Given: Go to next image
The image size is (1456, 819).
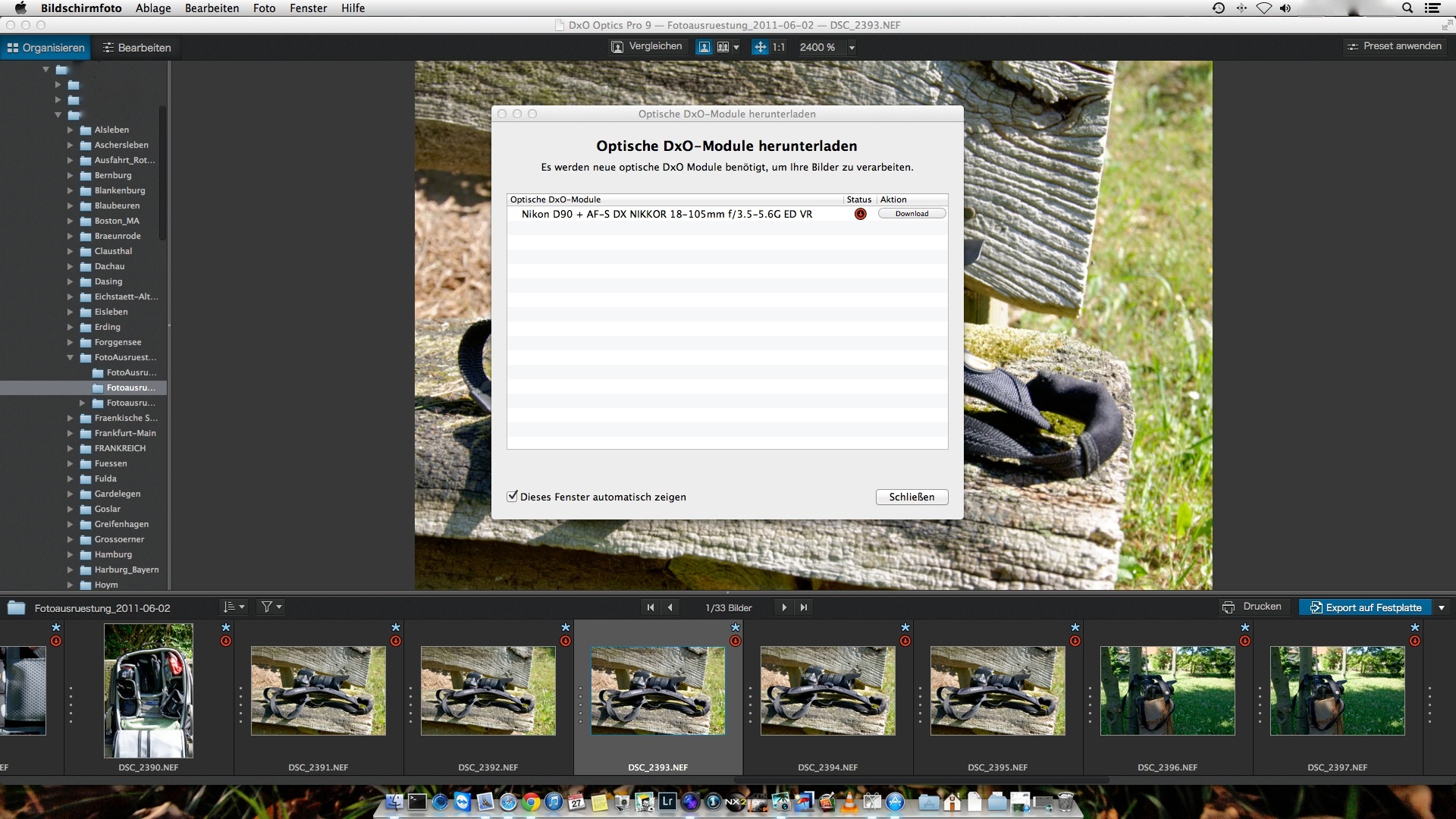Looking at the screenshot, I should (784, 607).
